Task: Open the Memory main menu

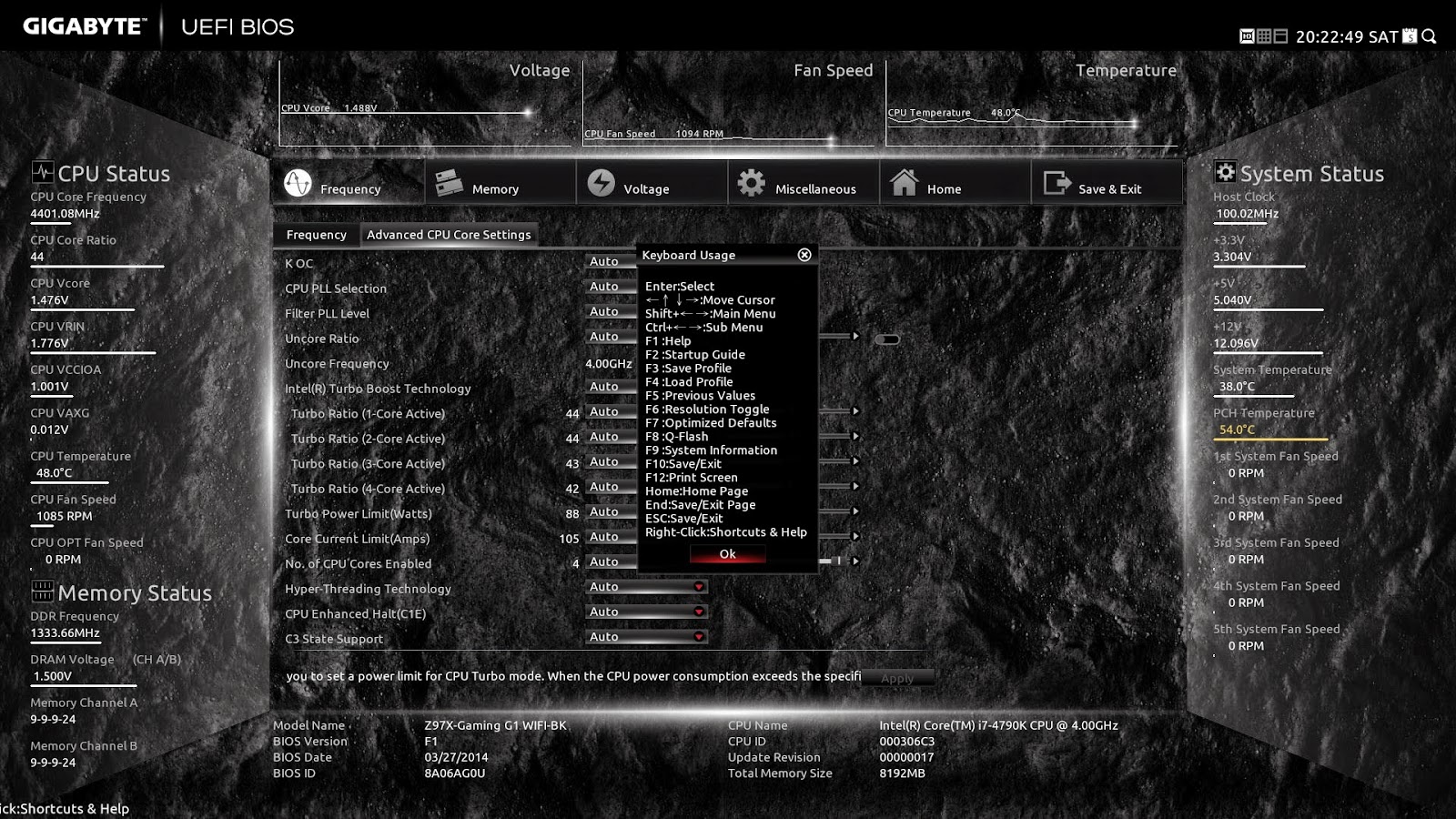Action: tap(500, 183)
